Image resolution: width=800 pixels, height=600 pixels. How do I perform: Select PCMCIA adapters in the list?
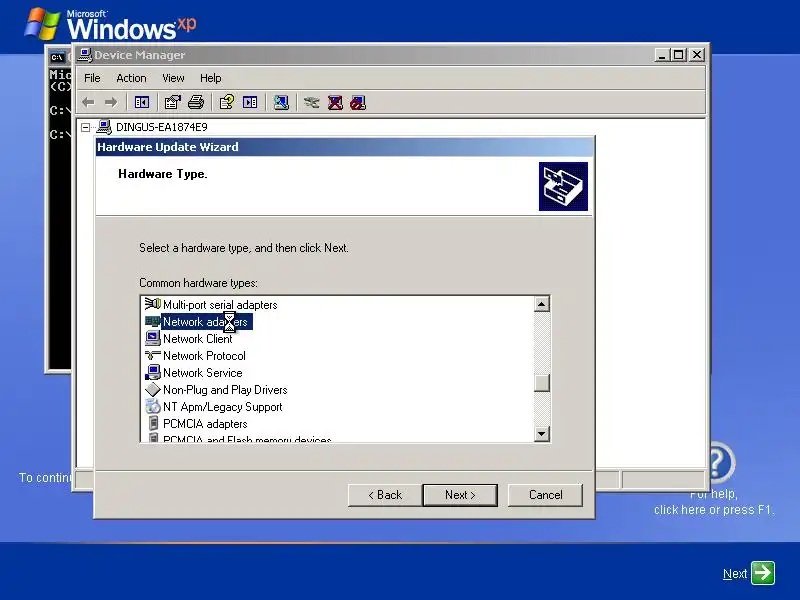(205, 423)
